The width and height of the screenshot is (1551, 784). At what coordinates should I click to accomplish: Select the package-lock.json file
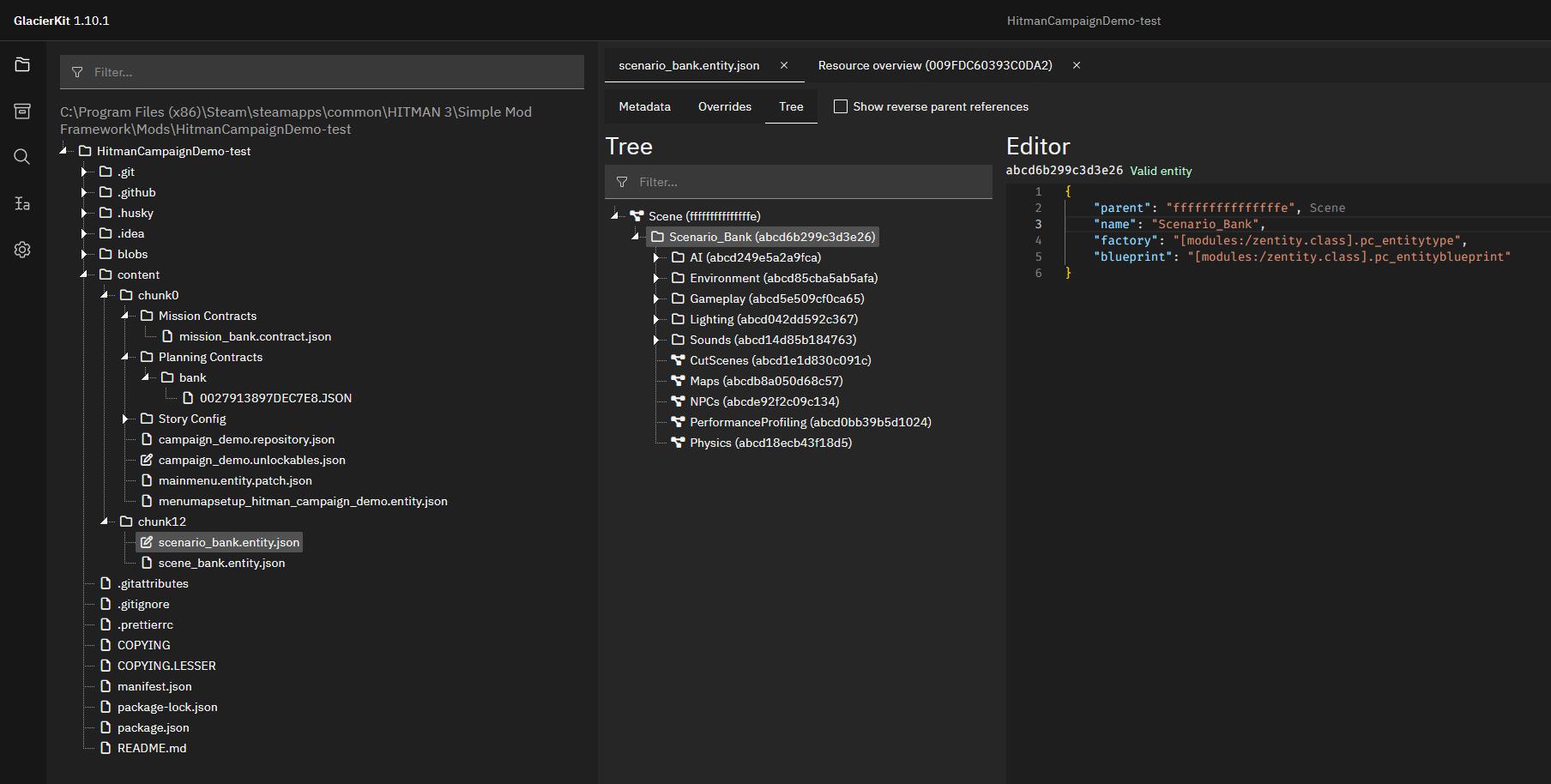click(x=167, y=707)
